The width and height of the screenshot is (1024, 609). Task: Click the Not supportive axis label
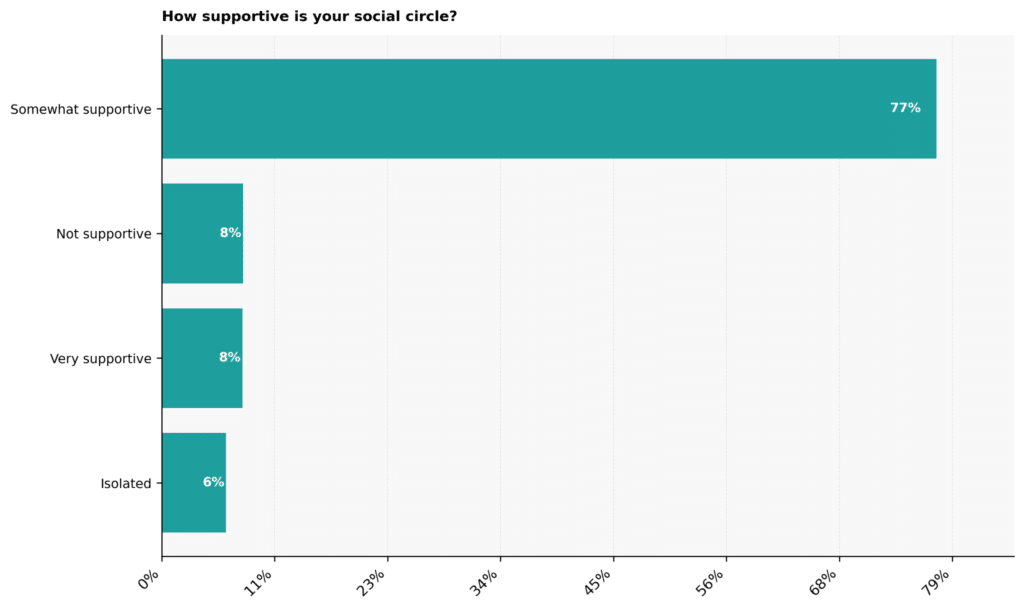click(x=104, y=234)
